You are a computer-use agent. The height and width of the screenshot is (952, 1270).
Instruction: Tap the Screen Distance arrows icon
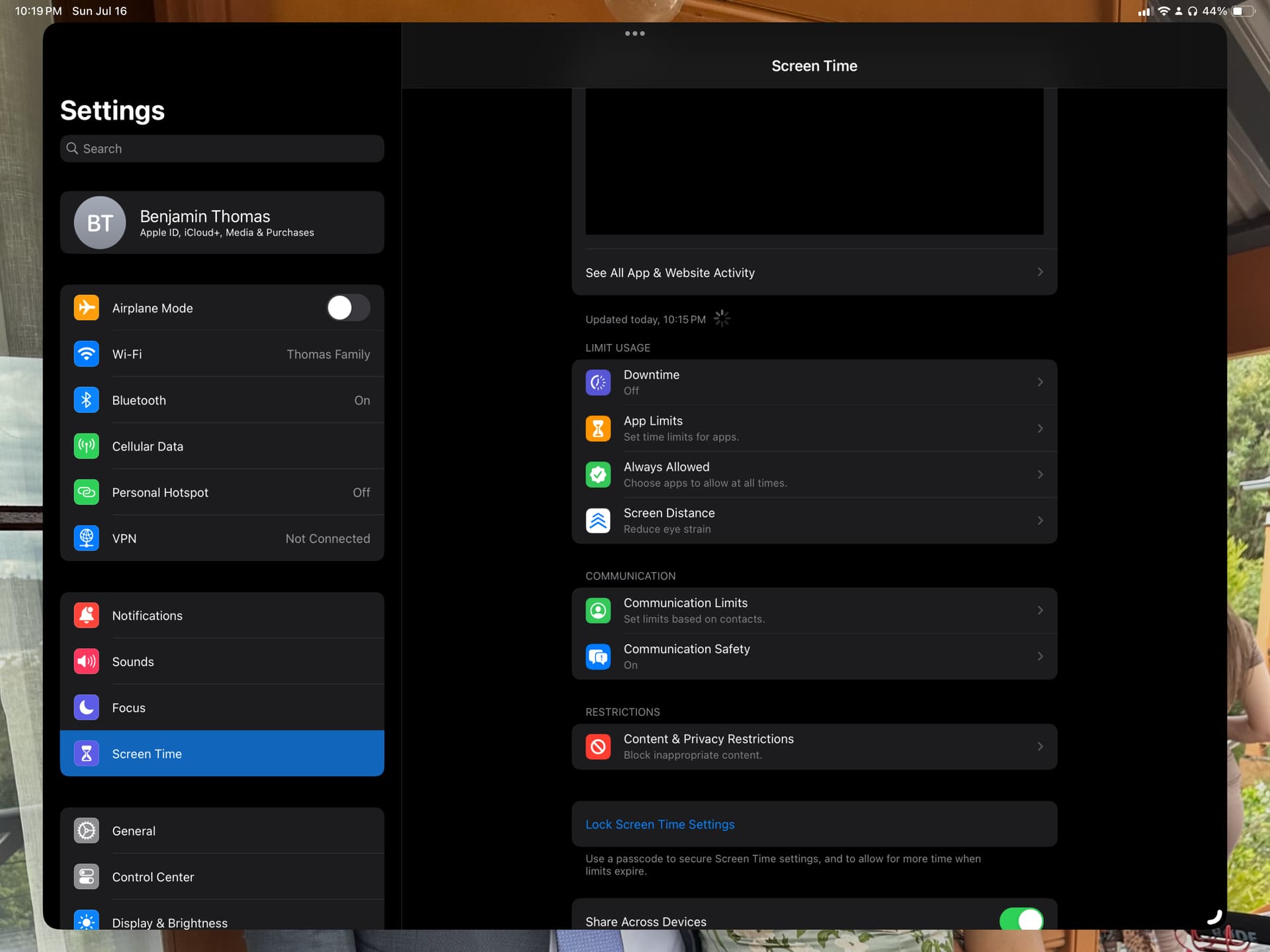[598, 521]
